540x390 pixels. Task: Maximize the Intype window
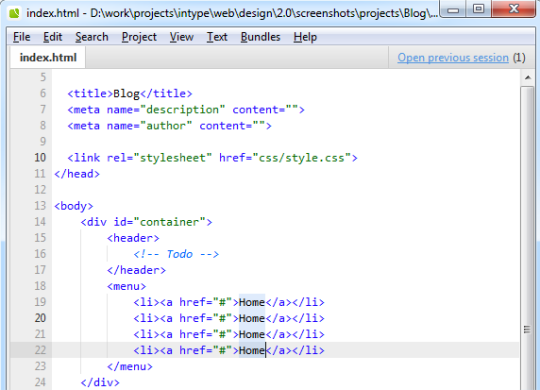(478, 9)
